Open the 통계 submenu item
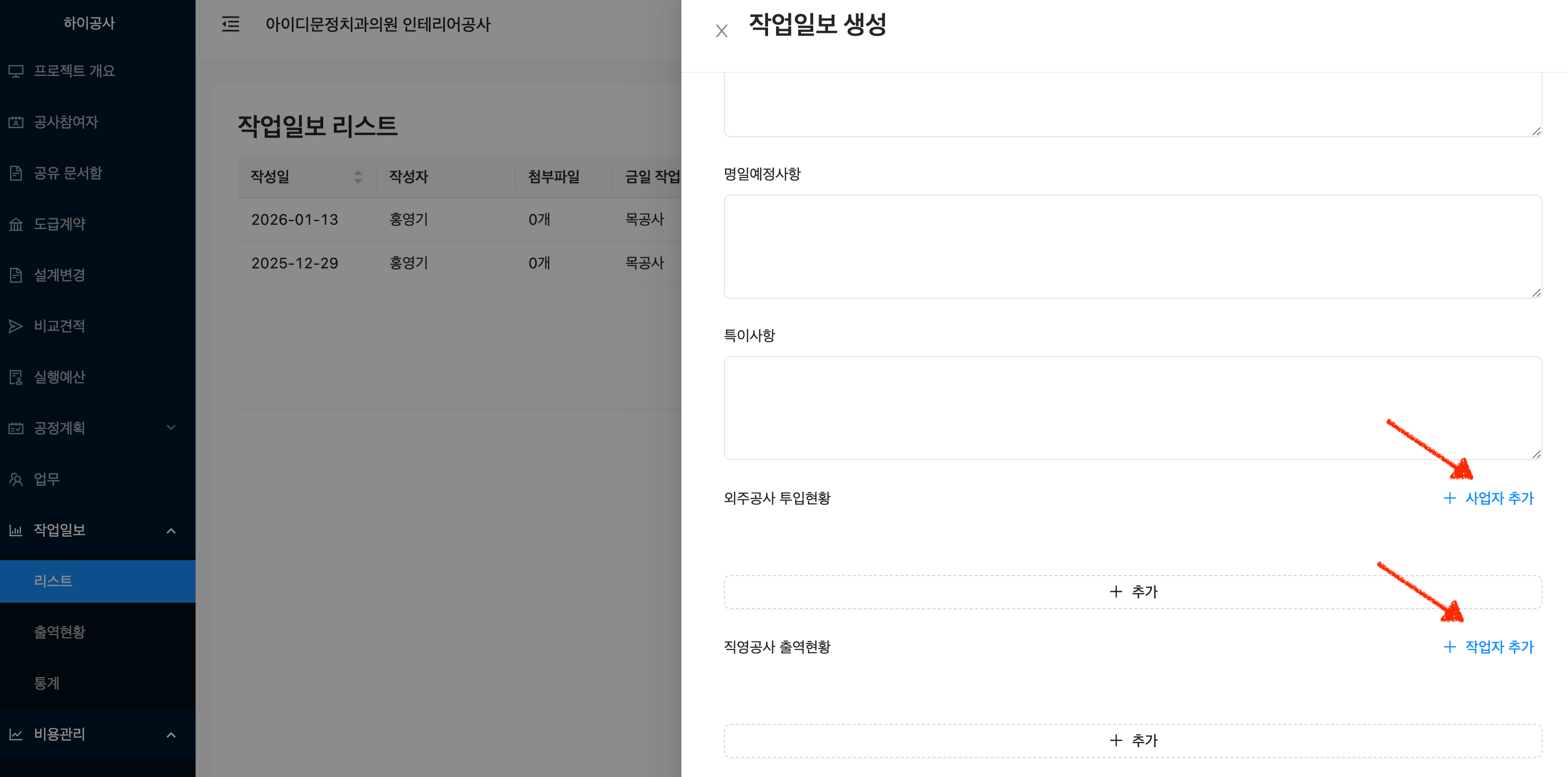 click(x=47, y=683)
